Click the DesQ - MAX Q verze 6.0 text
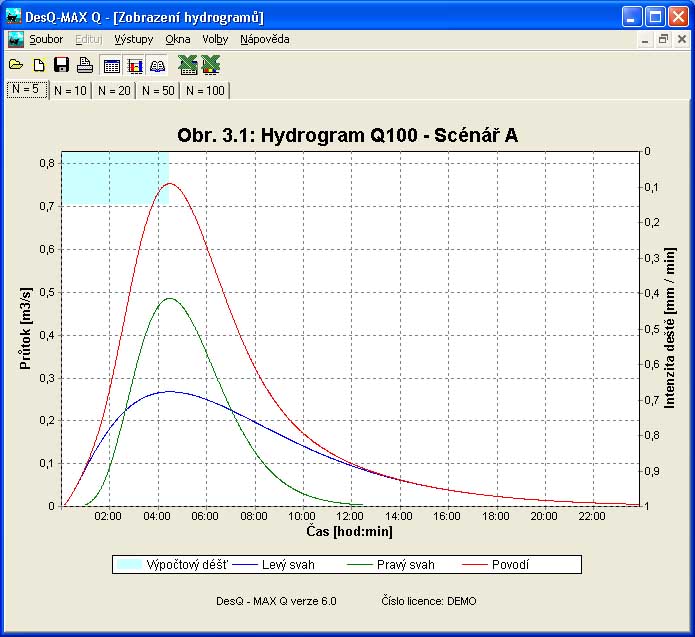695x637 pixels. (x=276, y=601)
